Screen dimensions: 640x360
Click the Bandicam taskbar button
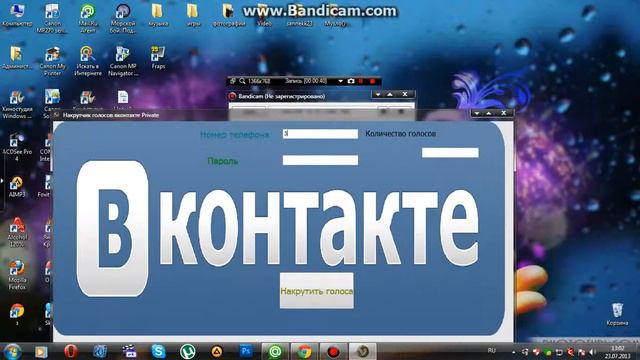click(333, 351)
